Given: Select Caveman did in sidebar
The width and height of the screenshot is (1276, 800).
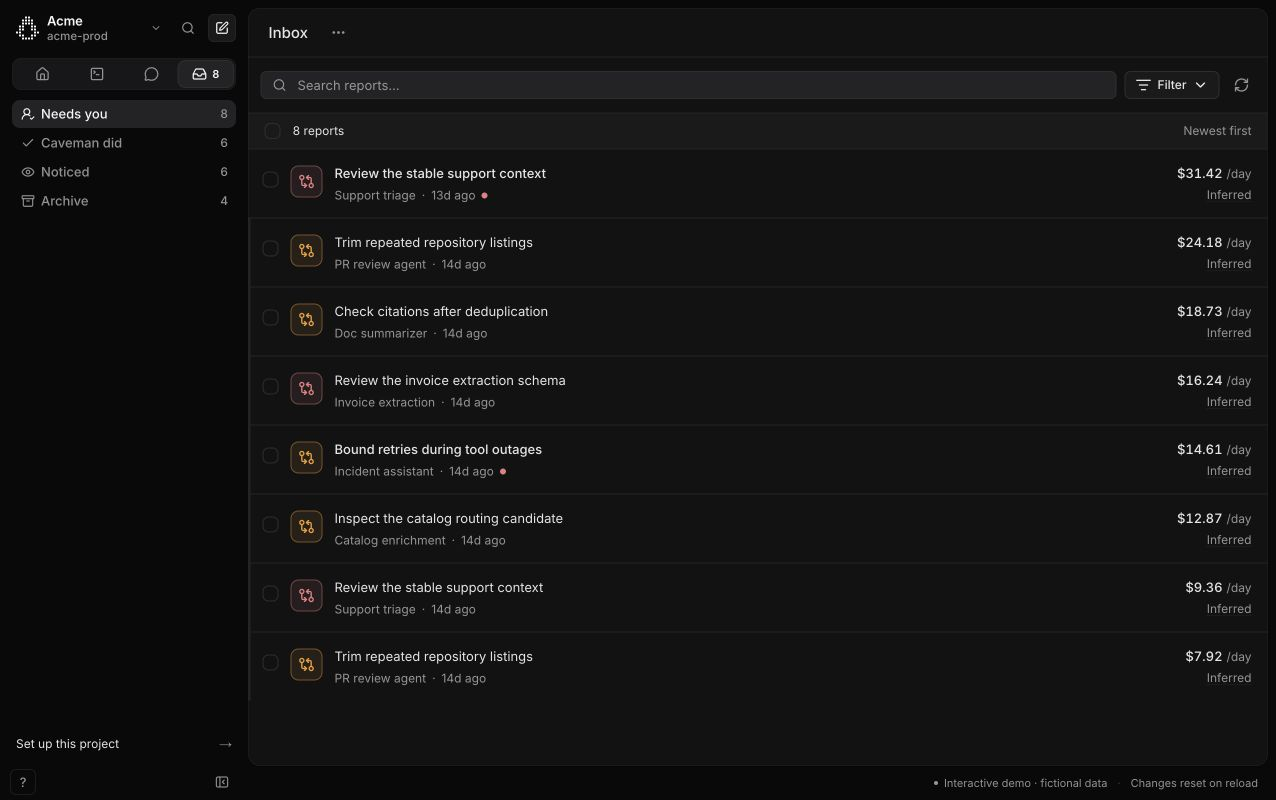Looking at the screenshot, I should pyautogui.click(x=124, y=143).
